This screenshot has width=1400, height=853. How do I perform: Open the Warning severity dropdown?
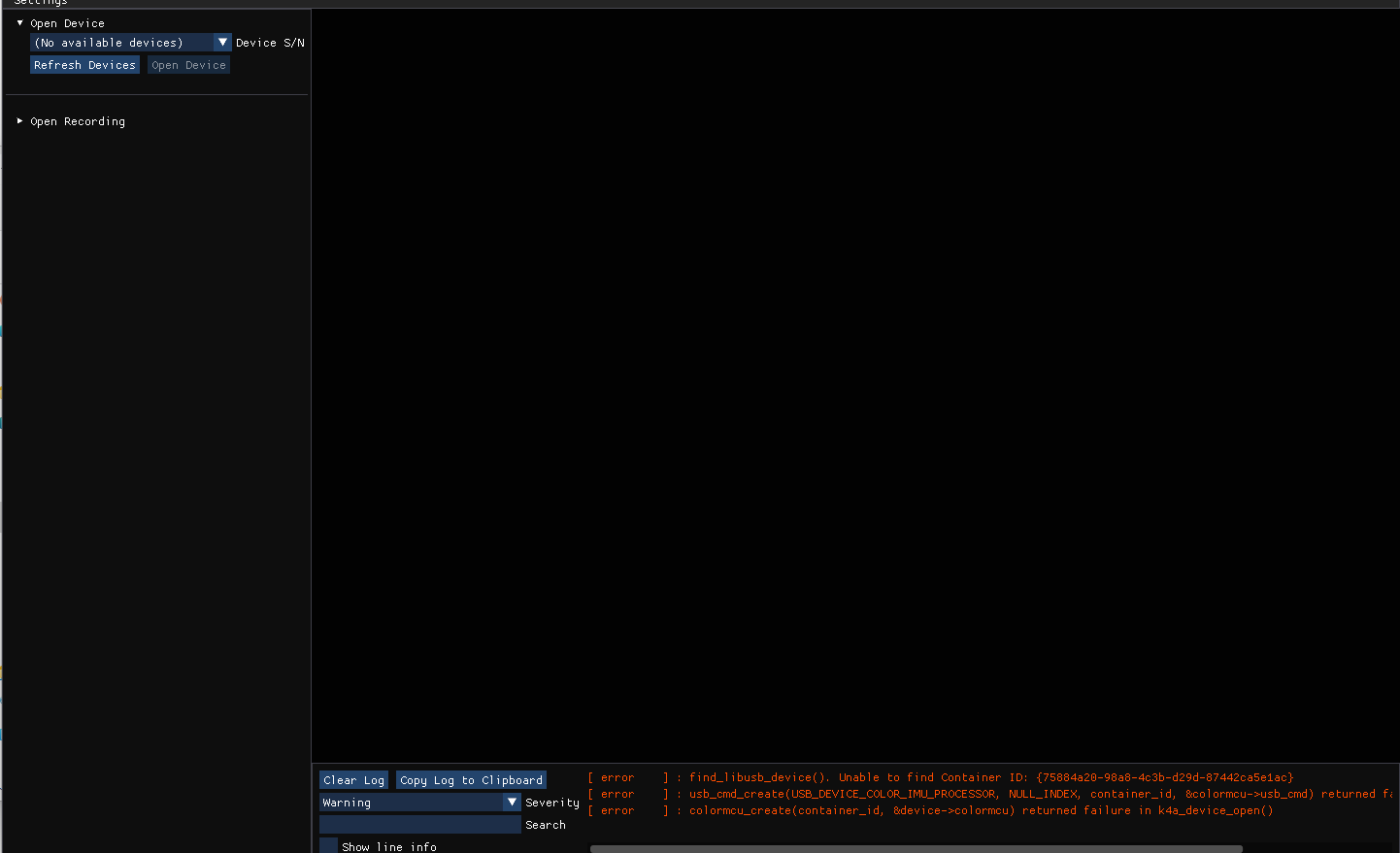point(420,803)
